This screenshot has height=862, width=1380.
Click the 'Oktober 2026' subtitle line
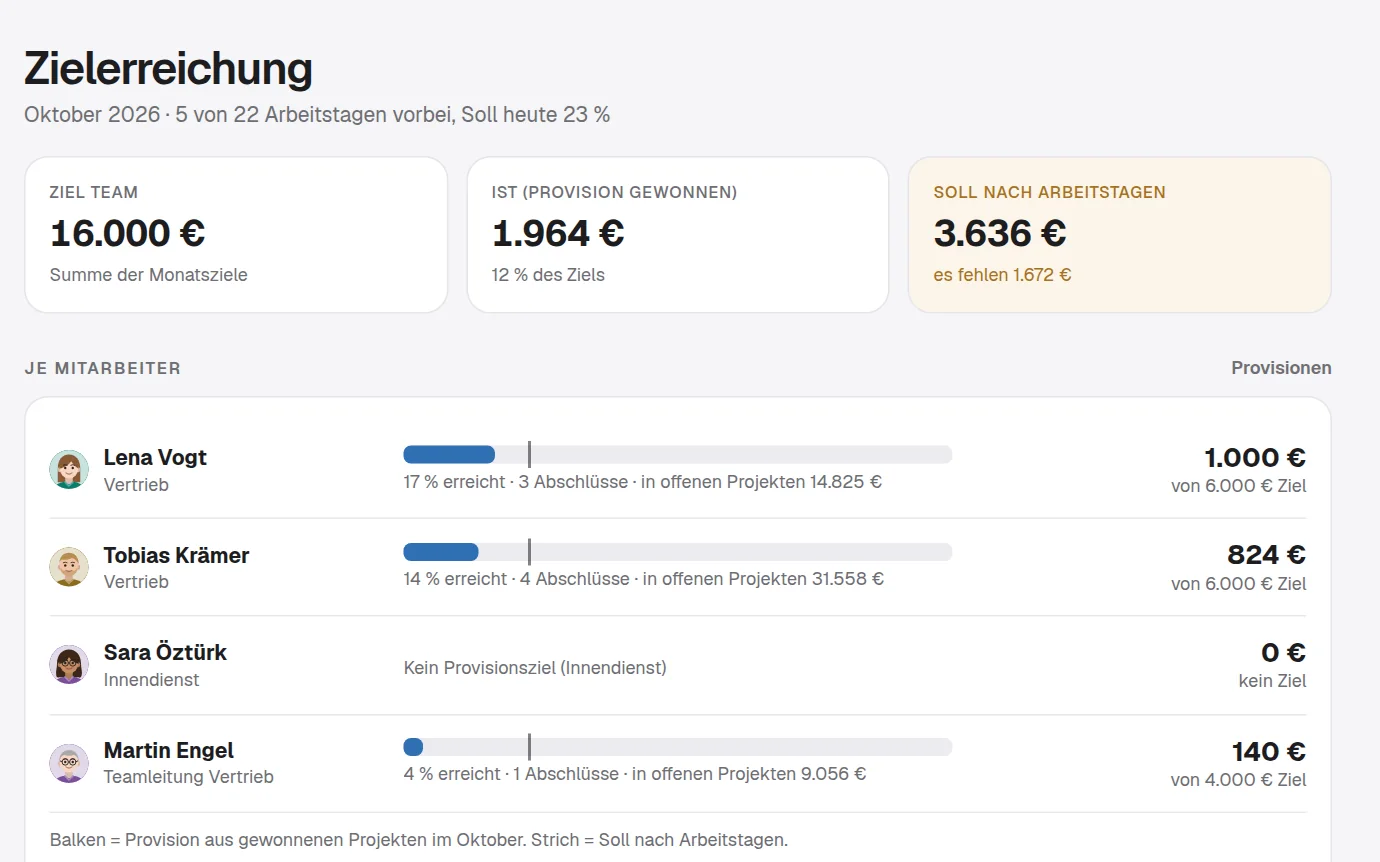click(317, 115)
